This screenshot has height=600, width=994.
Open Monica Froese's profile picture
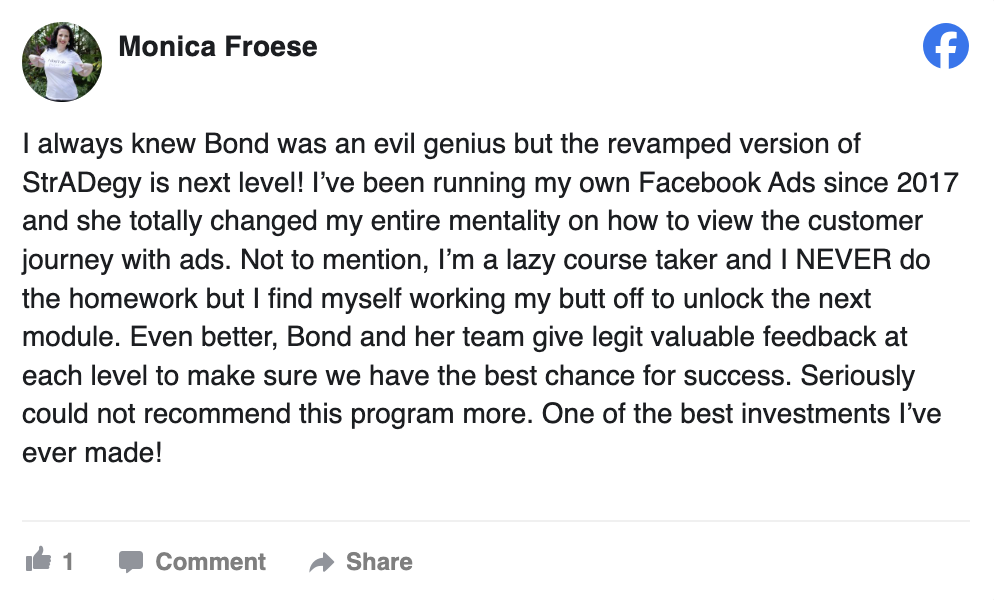61,62
